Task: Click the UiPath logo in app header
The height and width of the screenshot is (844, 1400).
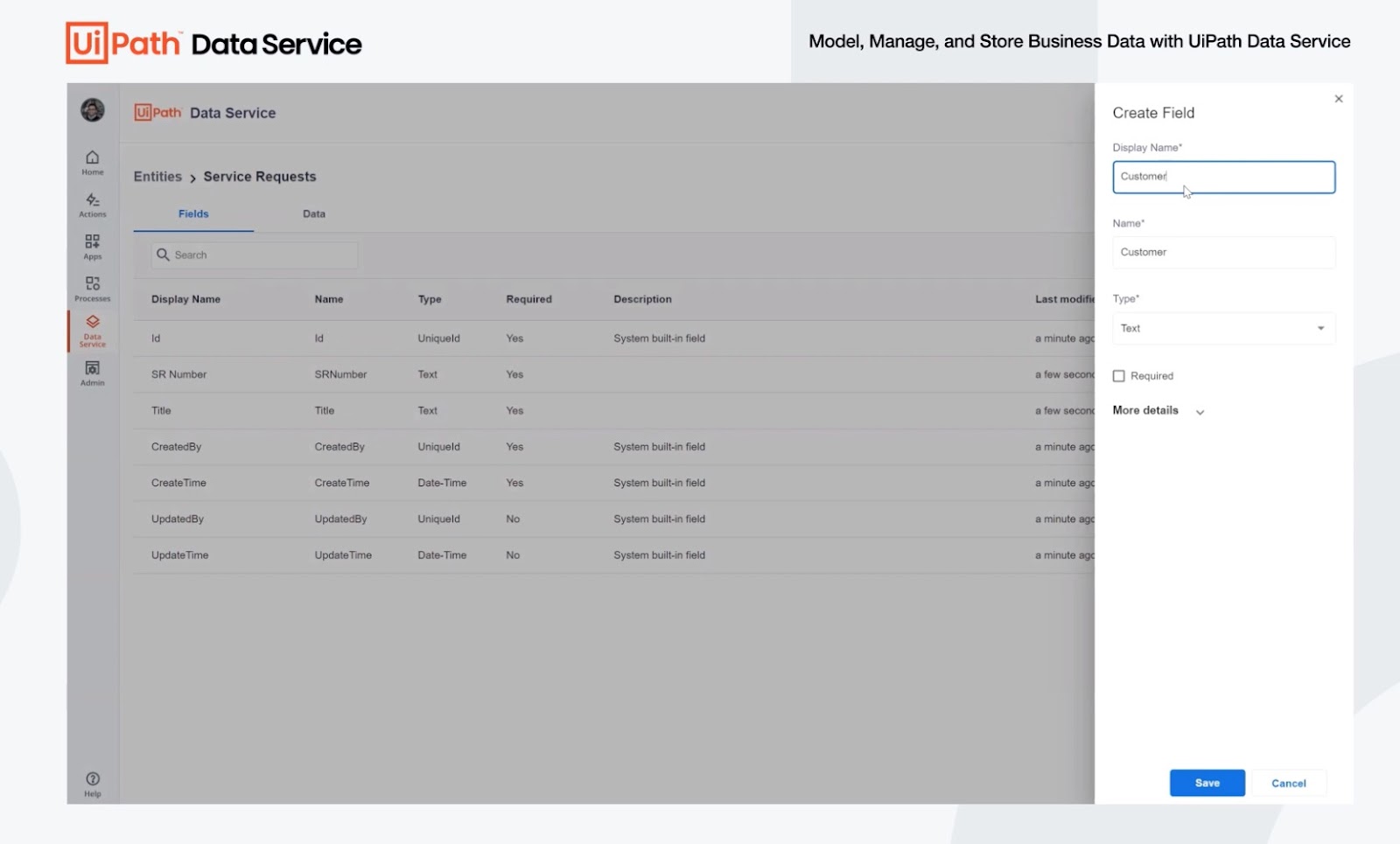Action: 157,113
